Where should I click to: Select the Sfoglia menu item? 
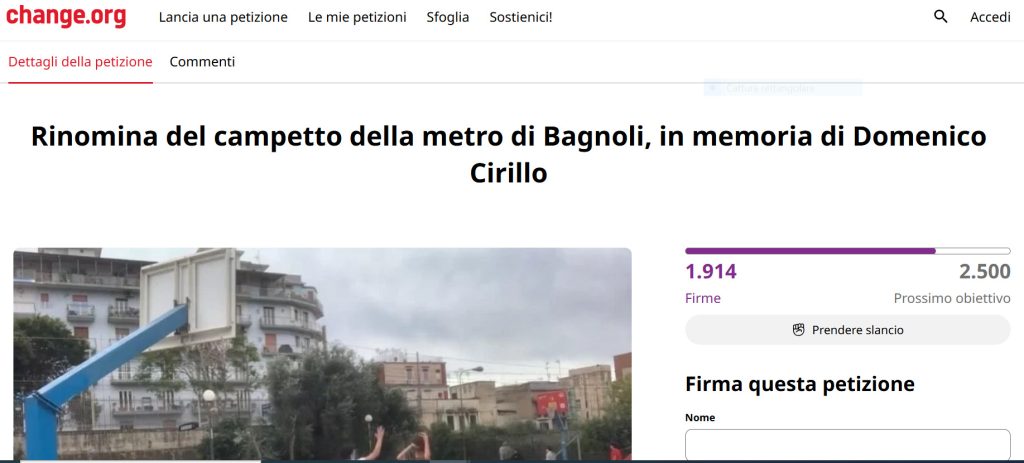(448, 18)
